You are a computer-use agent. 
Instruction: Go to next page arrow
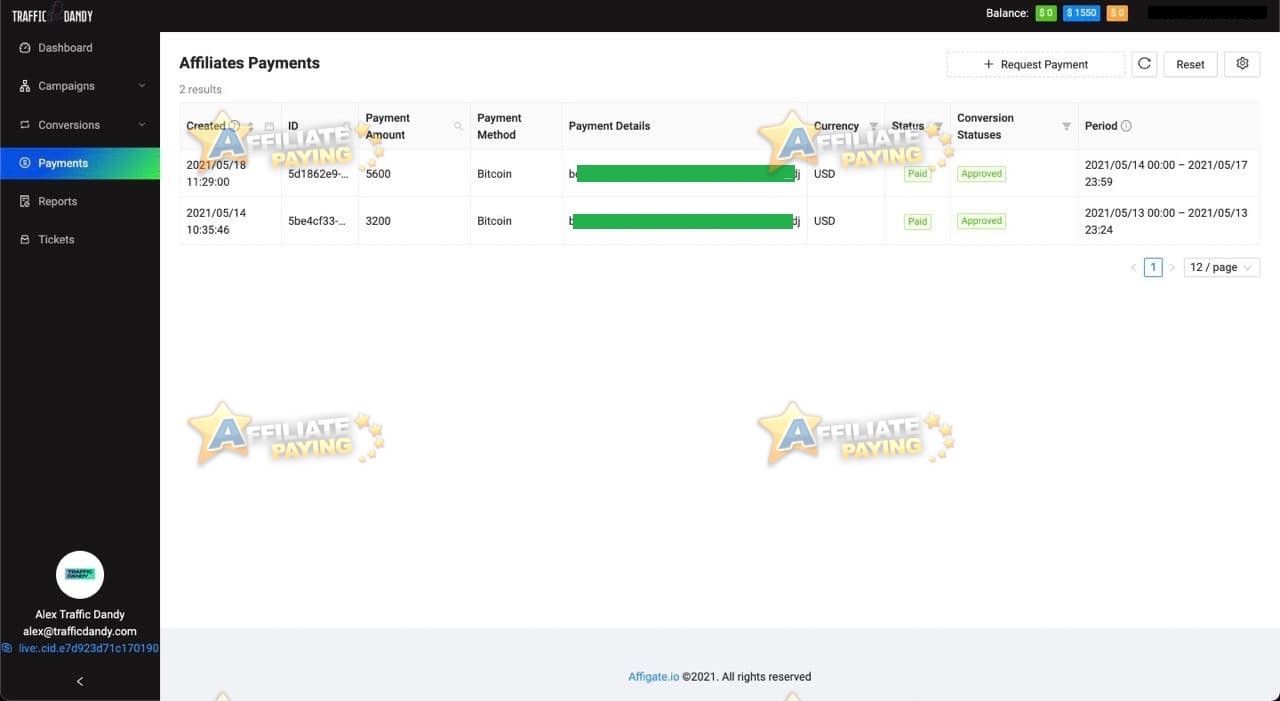pos(1172,268)
